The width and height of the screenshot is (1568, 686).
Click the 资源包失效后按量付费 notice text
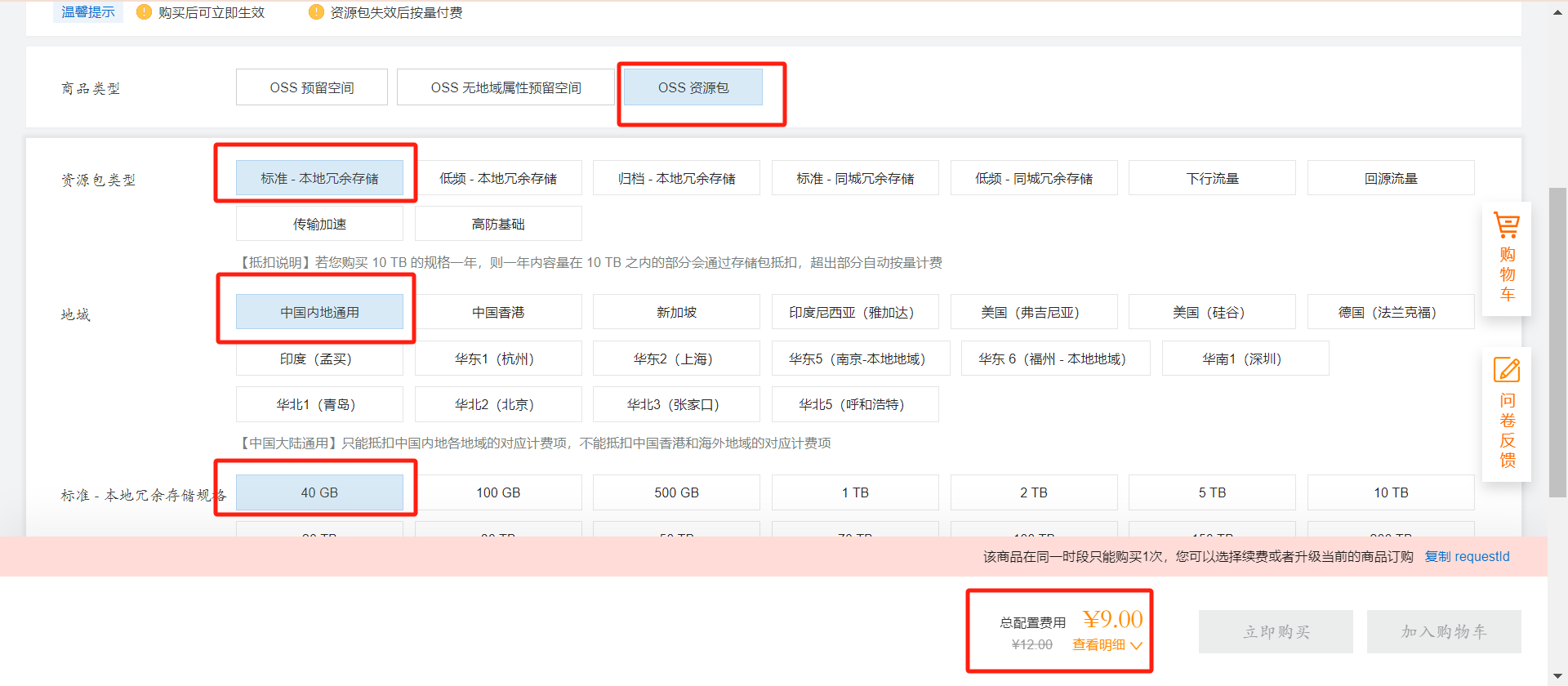(x=396, y=12)
